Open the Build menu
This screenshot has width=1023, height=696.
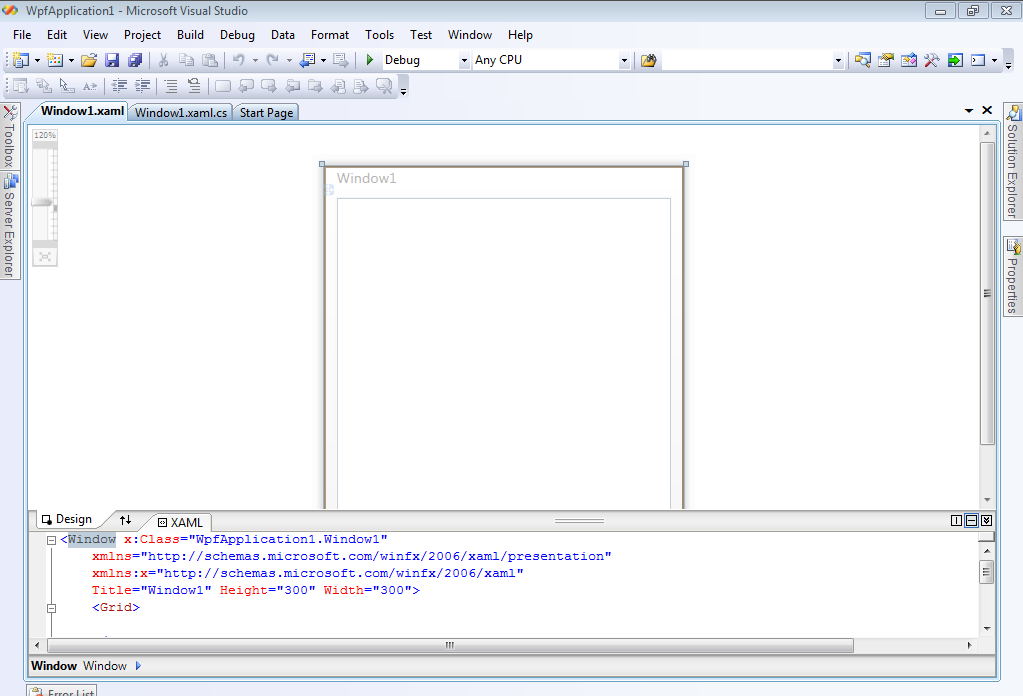(x=190, y=35)
